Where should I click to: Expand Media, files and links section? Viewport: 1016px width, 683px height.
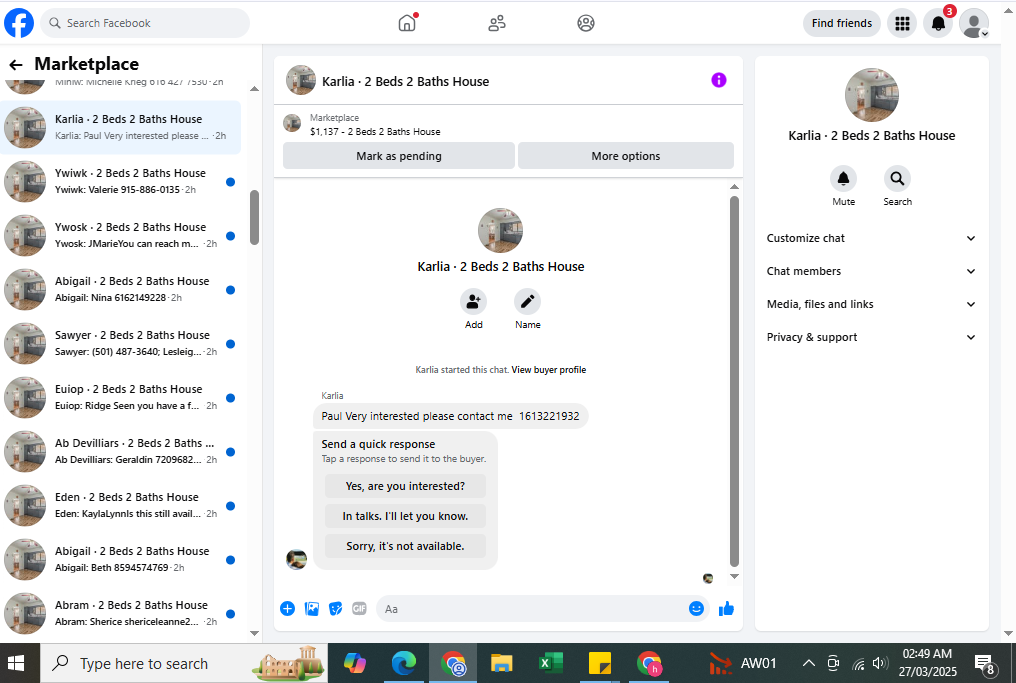[871, 305]
